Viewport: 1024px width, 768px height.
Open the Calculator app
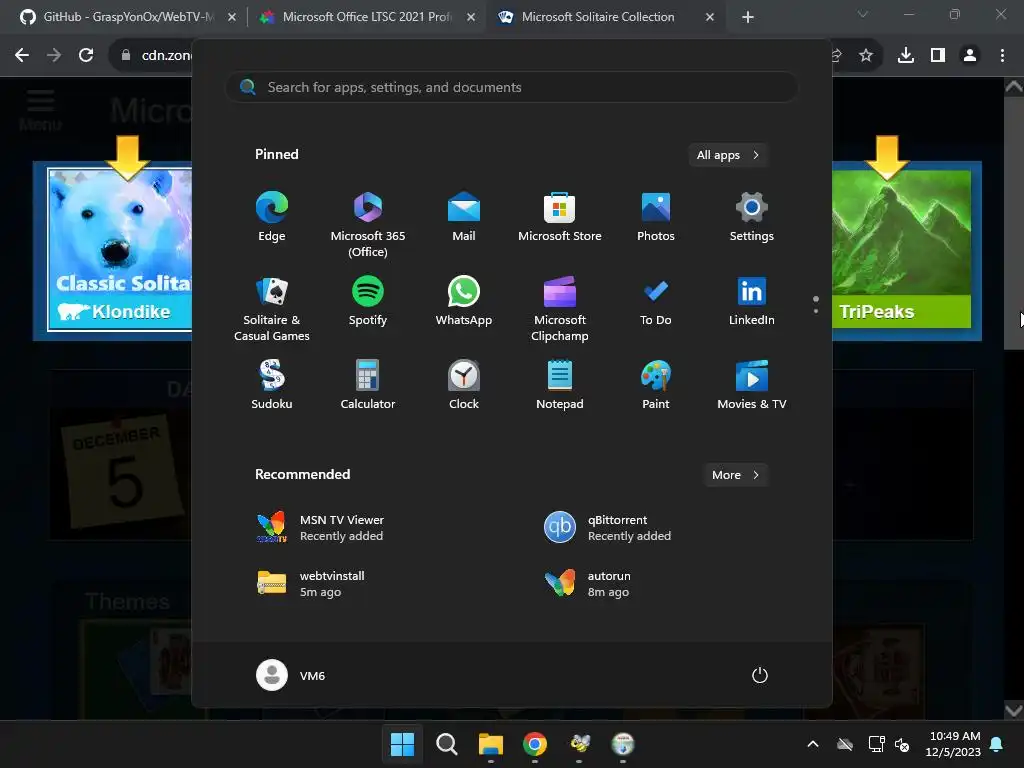pos(368,385)
